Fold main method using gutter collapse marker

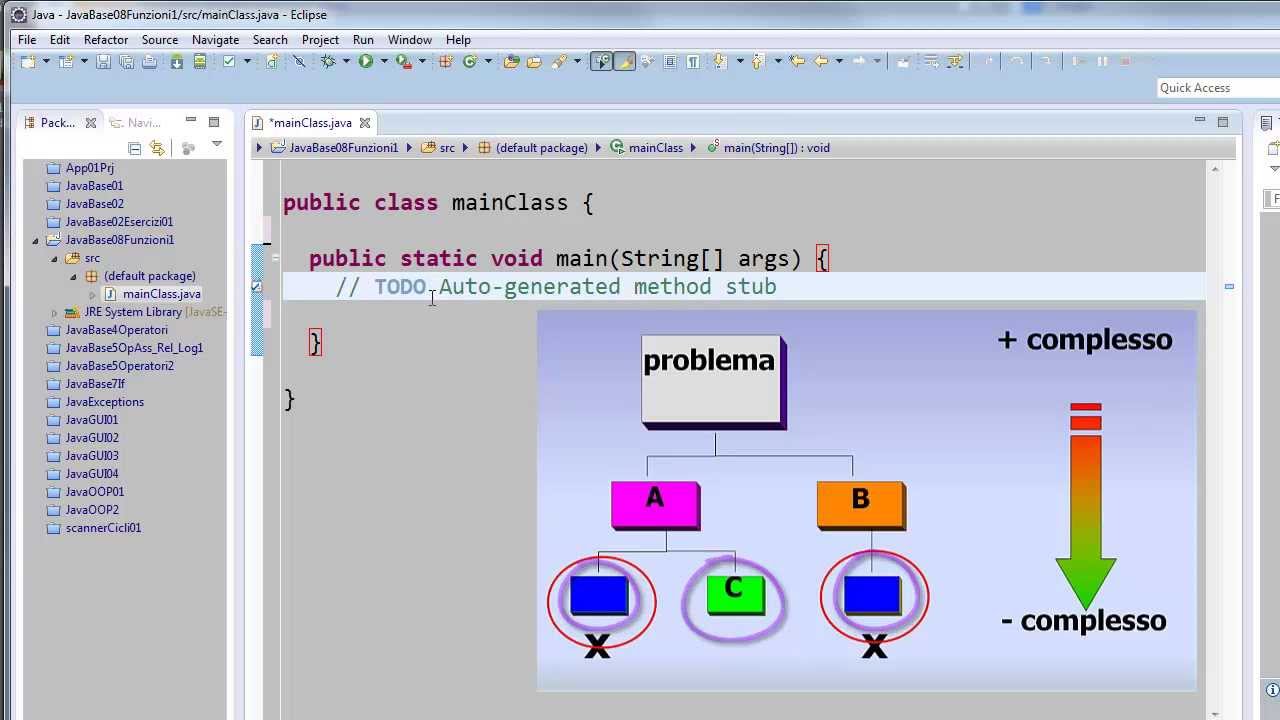pos(274,258)
